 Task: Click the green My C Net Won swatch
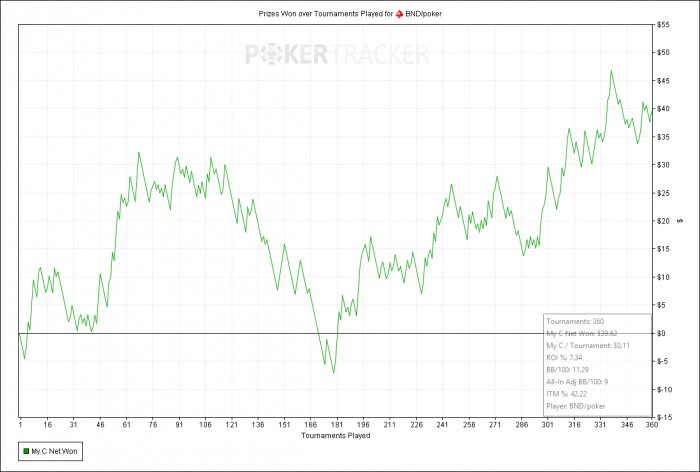click(x=26, y=451)
